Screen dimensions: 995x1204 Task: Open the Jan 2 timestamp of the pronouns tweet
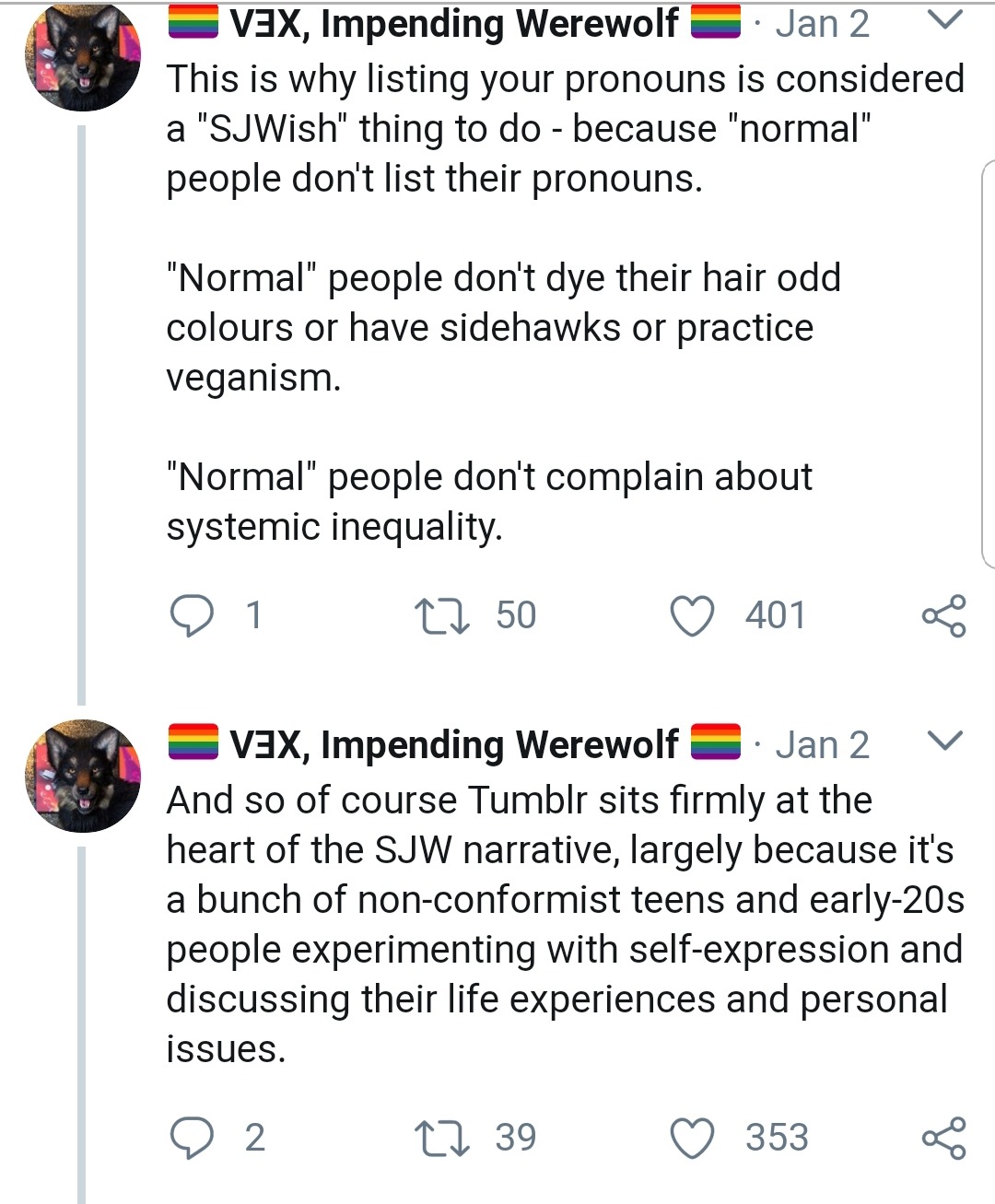pos(822,24)
